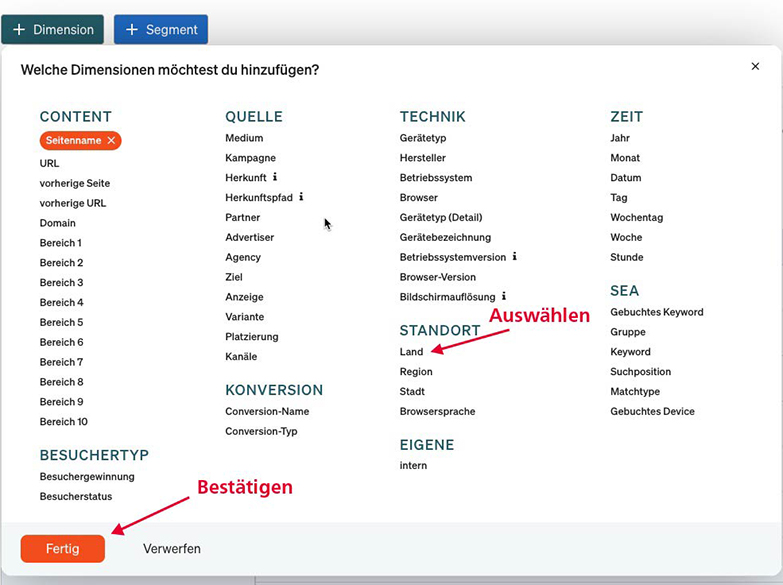Choose the Browser dimension

click(418, 197)
